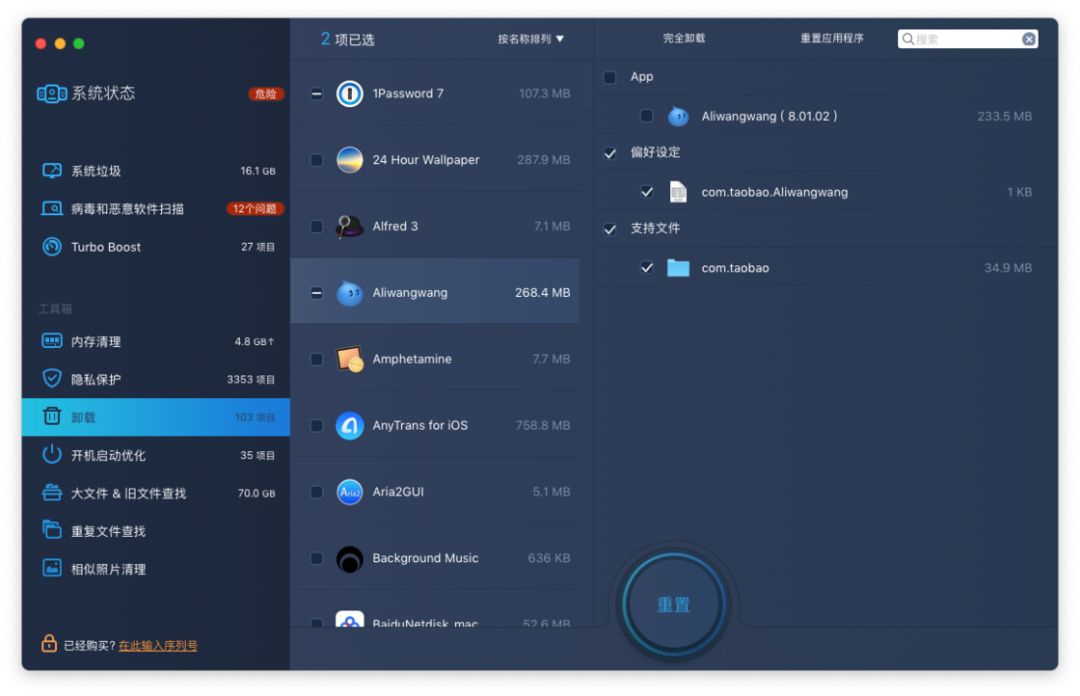Click the 重复文件查找 duplicate icon

(52, 530)
